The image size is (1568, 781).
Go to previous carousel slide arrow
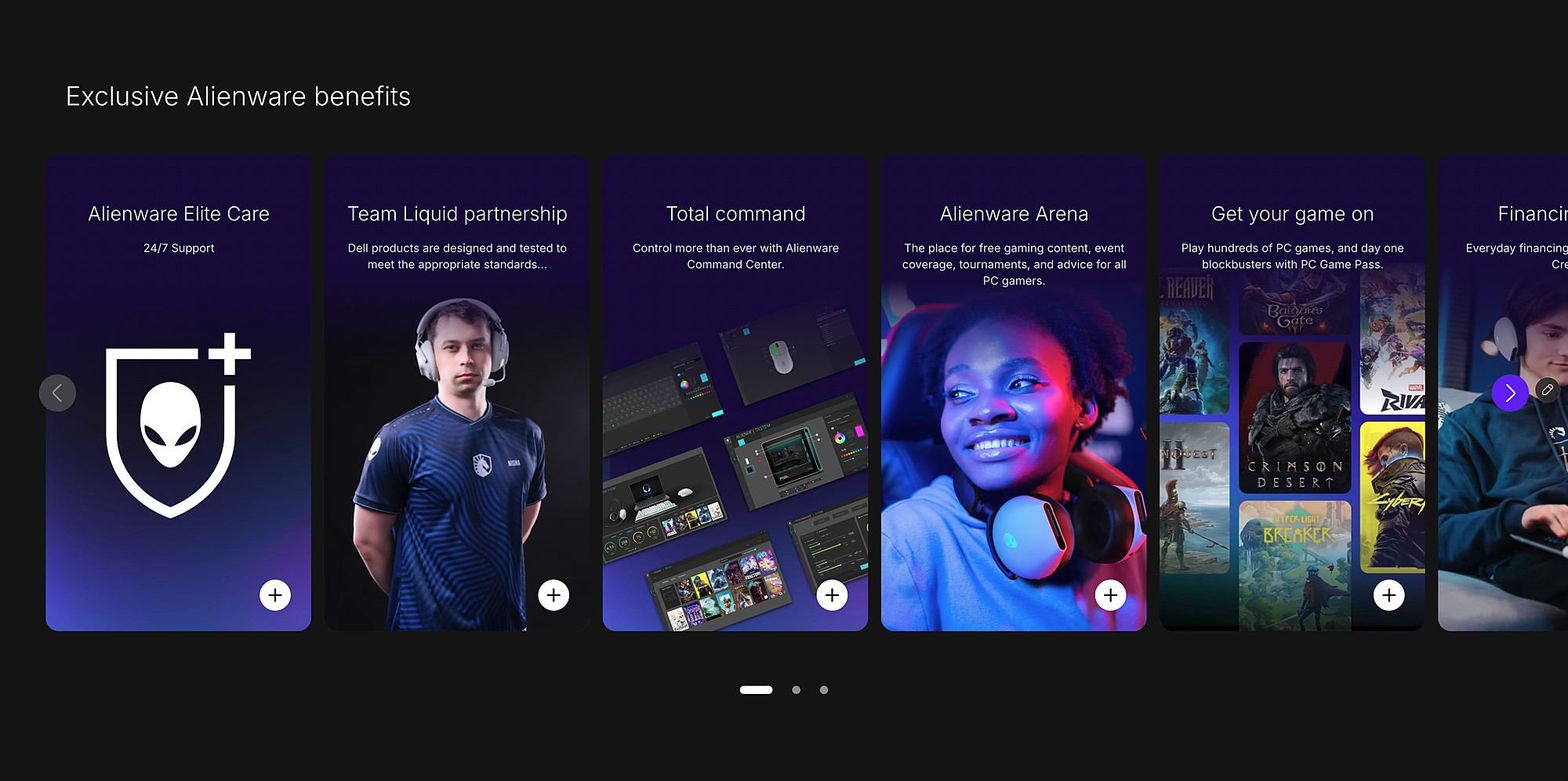click(x=58, y=393)
